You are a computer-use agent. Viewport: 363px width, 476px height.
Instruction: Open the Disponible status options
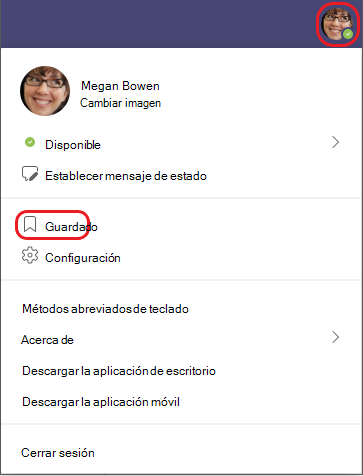[181, 144]
